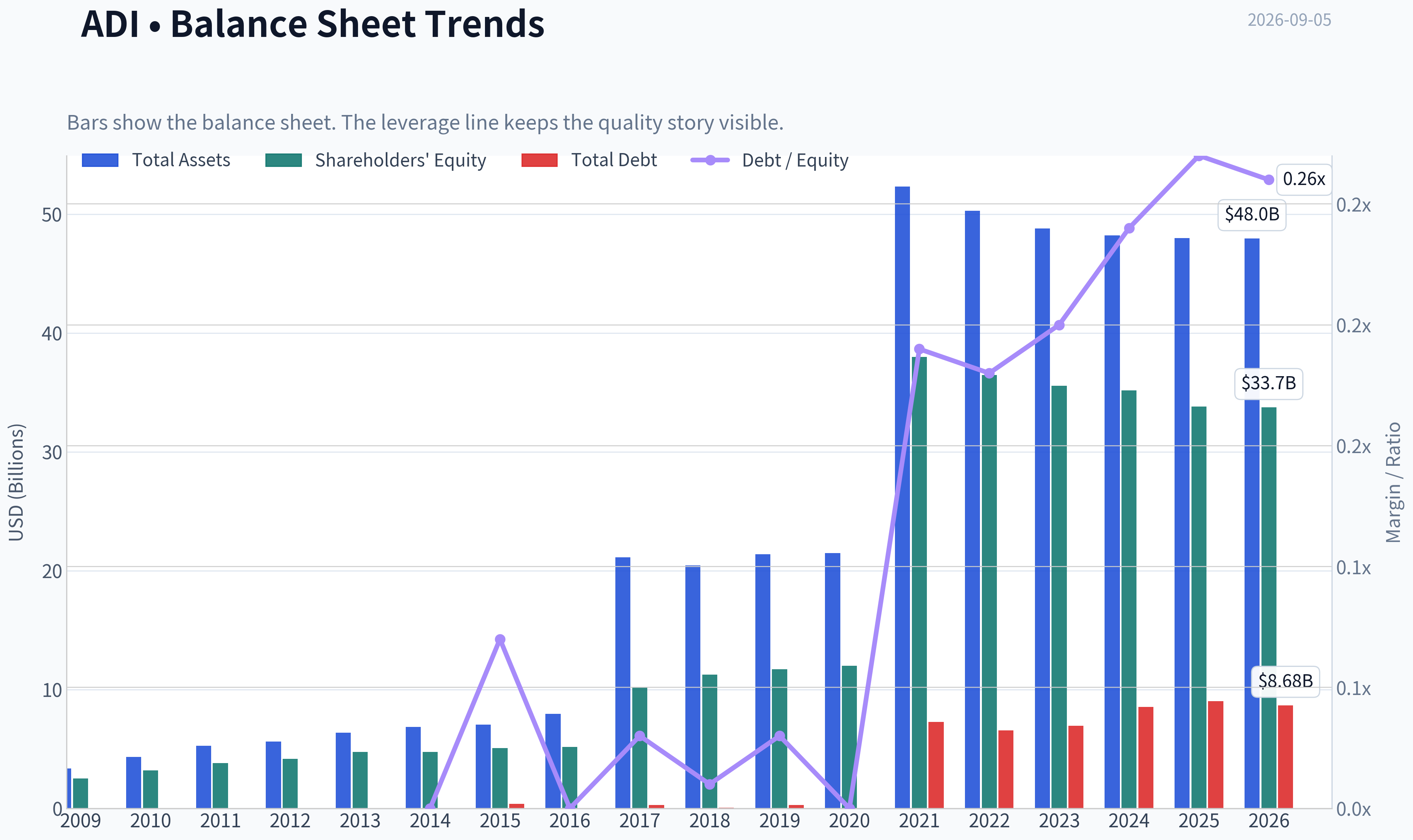1413x840 pixels.
Task: Click the red Total Debt legend swatch
Action: click(x=539, y=160)
